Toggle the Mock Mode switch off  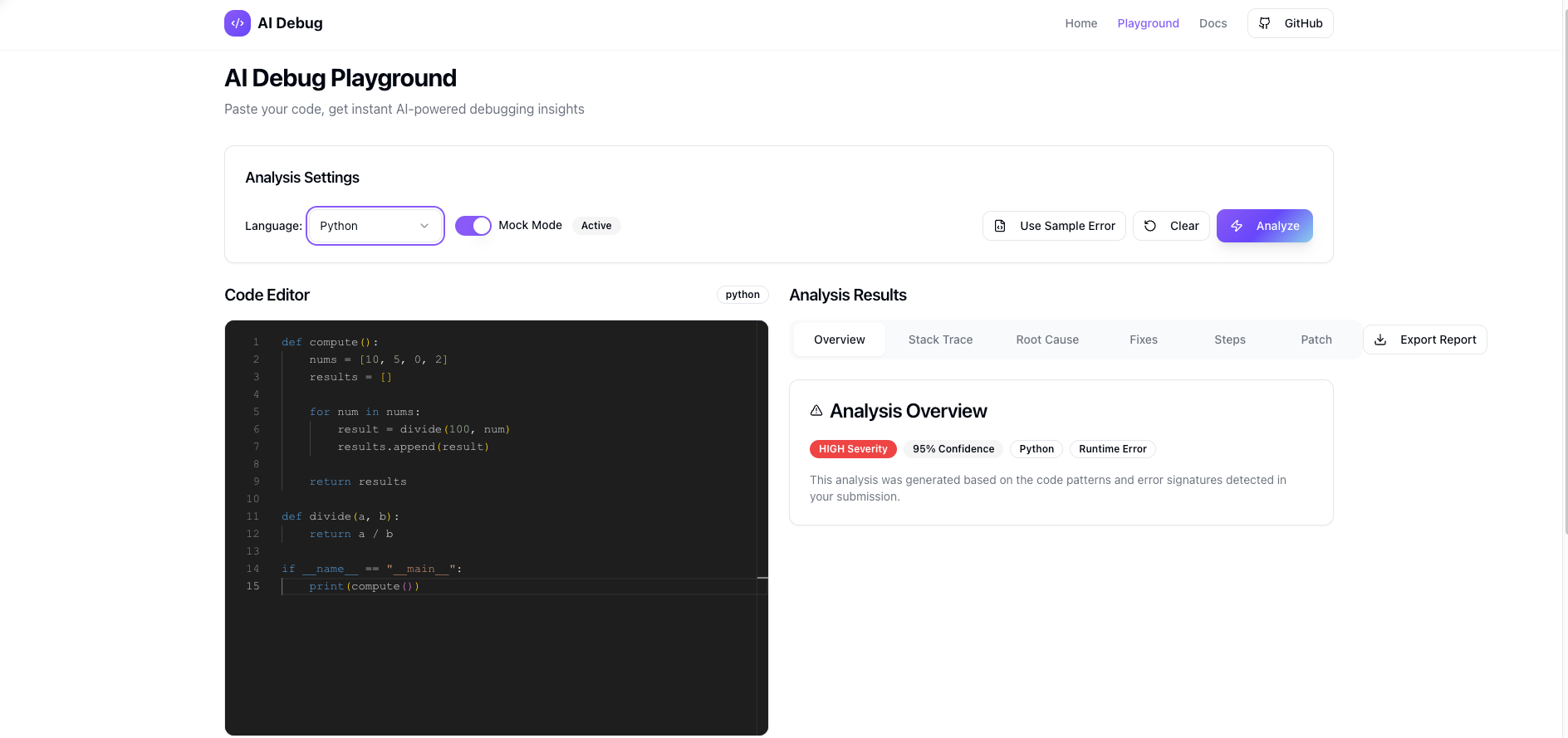point(473,226)
